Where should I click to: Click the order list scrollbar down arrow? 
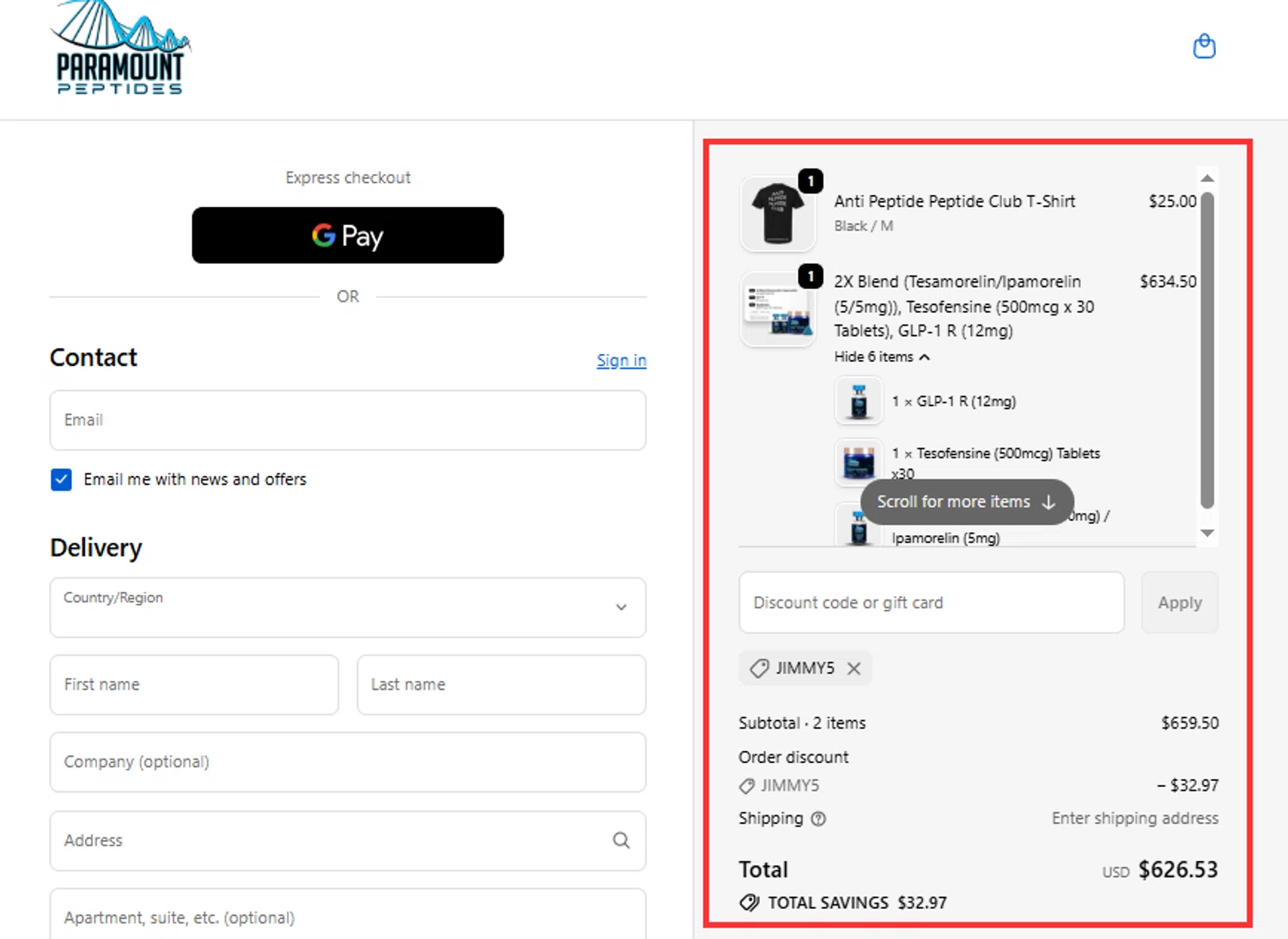click(x=1207, y=534)
